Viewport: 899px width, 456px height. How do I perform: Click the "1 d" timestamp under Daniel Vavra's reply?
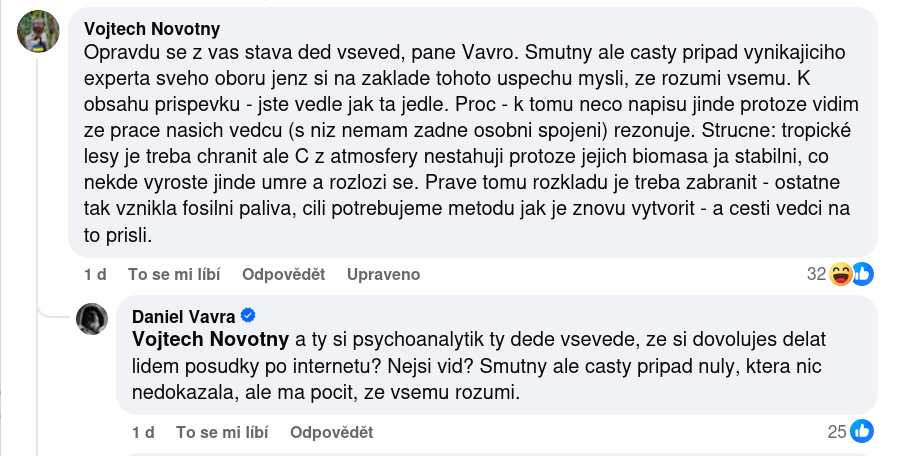pos(143,432)
